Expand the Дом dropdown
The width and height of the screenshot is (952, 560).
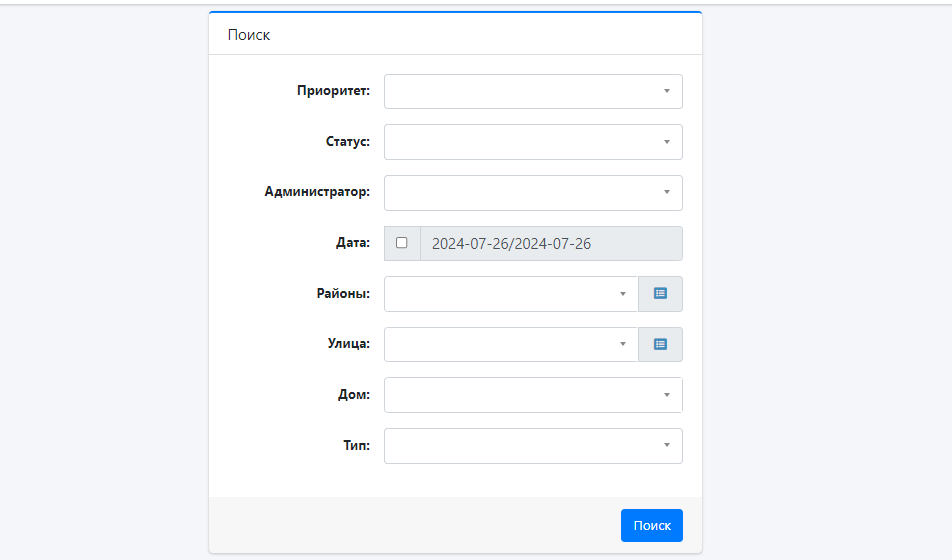[x=533, y=395]
